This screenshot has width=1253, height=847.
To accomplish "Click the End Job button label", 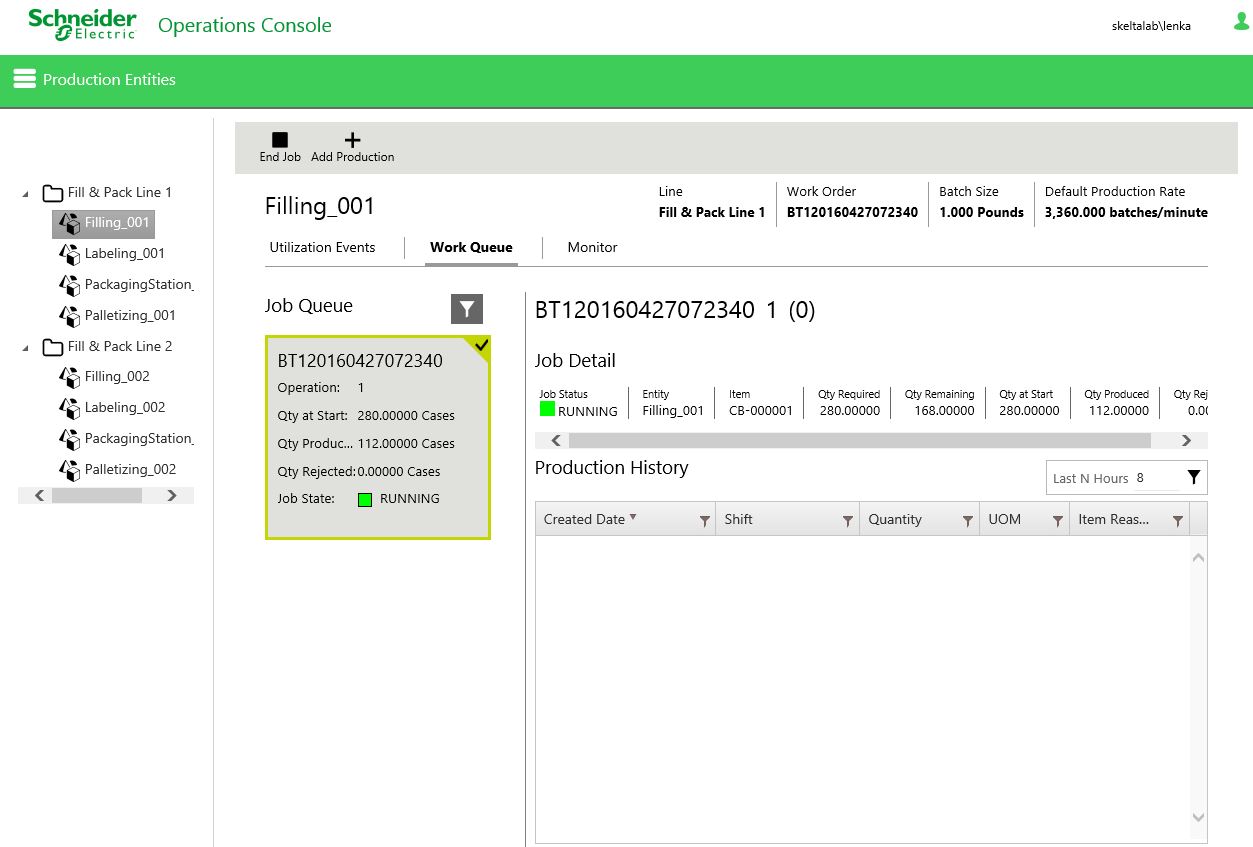I will click(x=280, y=157).
